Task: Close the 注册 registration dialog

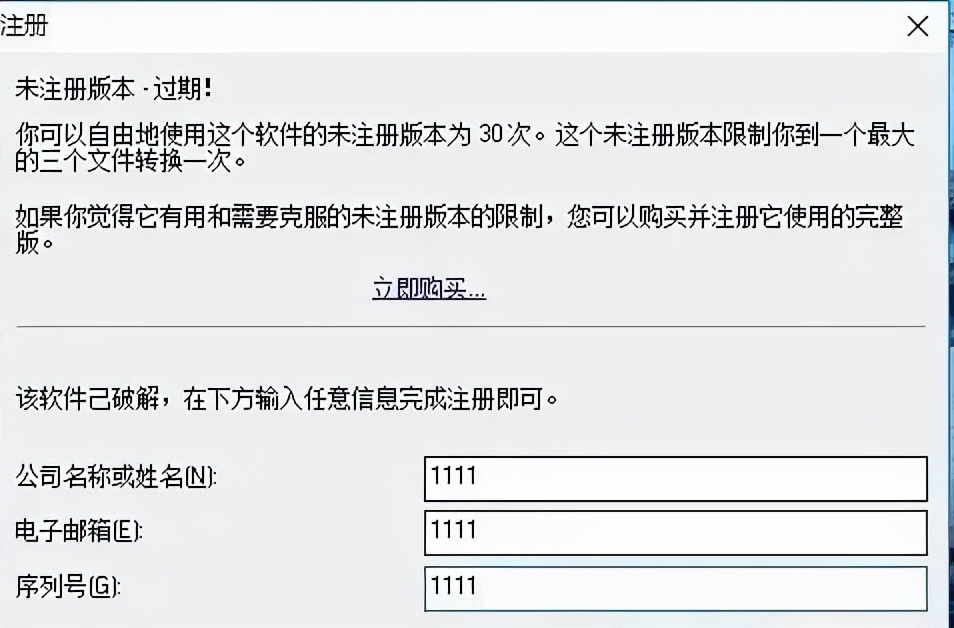Action: pyautogui.click(x=917, y=26)
